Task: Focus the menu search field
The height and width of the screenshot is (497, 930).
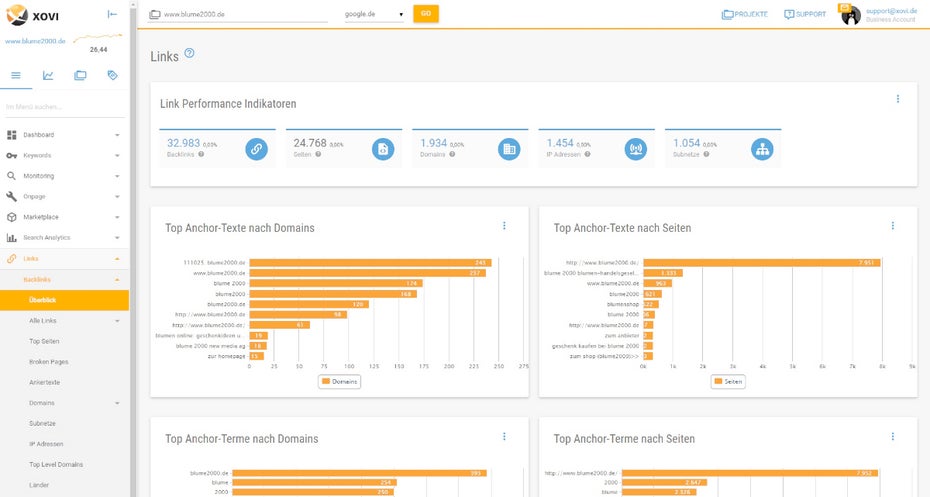Action: click(x=65, y=107)
